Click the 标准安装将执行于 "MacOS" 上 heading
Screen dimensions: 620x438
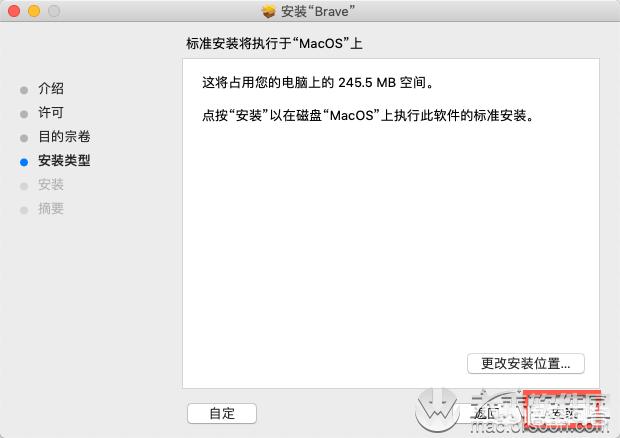click(274, 43)
